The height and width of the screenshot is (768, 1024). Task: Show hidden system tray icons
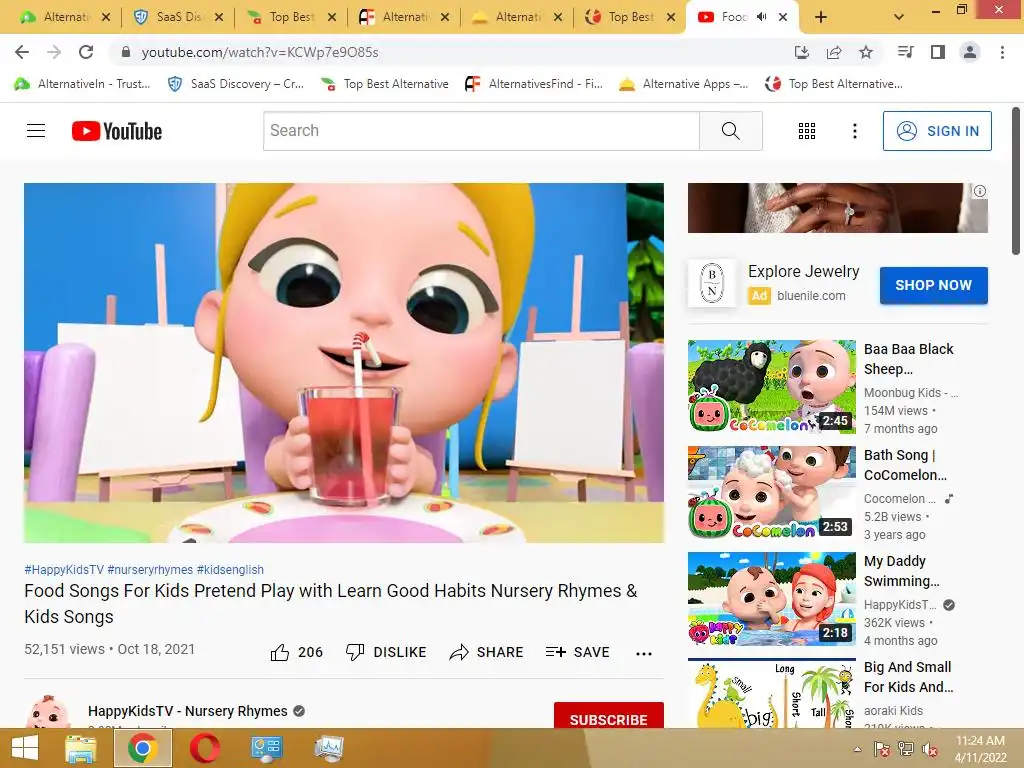click(x=857, y=749)
